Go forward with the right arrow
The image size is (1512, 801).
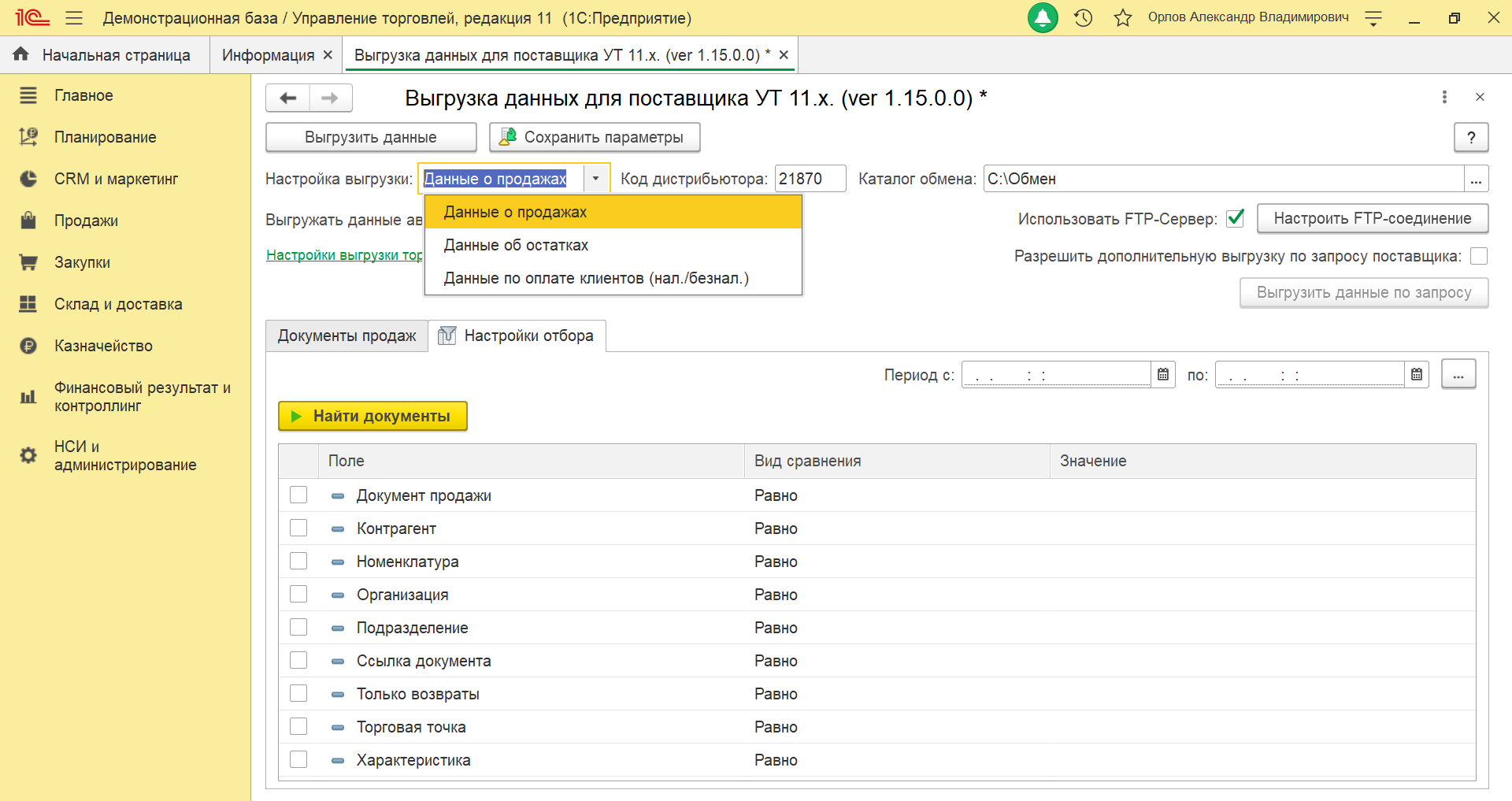[331, 98]
